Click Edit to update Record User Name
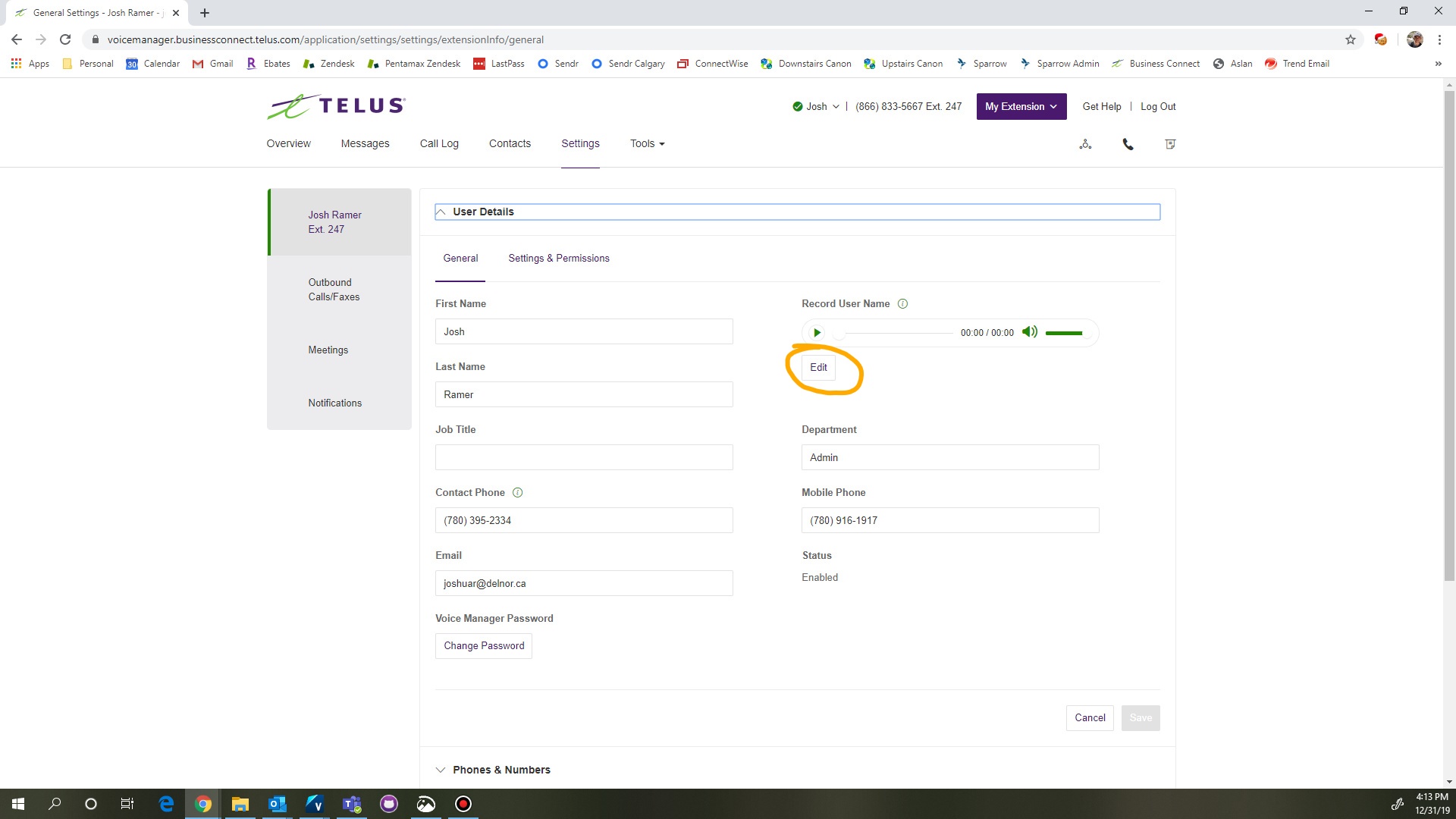Screen dimensions: 1456x819 [x=818, y=367]
